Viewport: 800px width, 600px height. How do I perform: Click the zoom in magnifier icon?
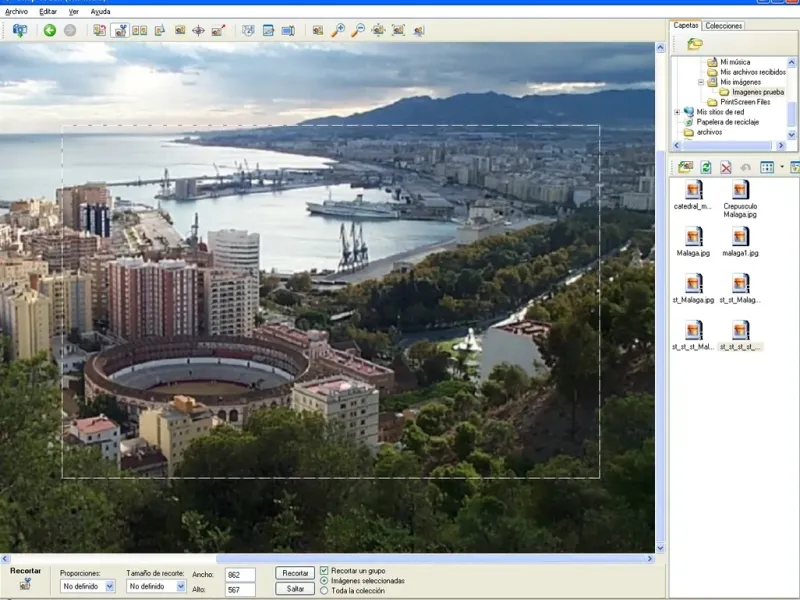click(x=338, y=31)
